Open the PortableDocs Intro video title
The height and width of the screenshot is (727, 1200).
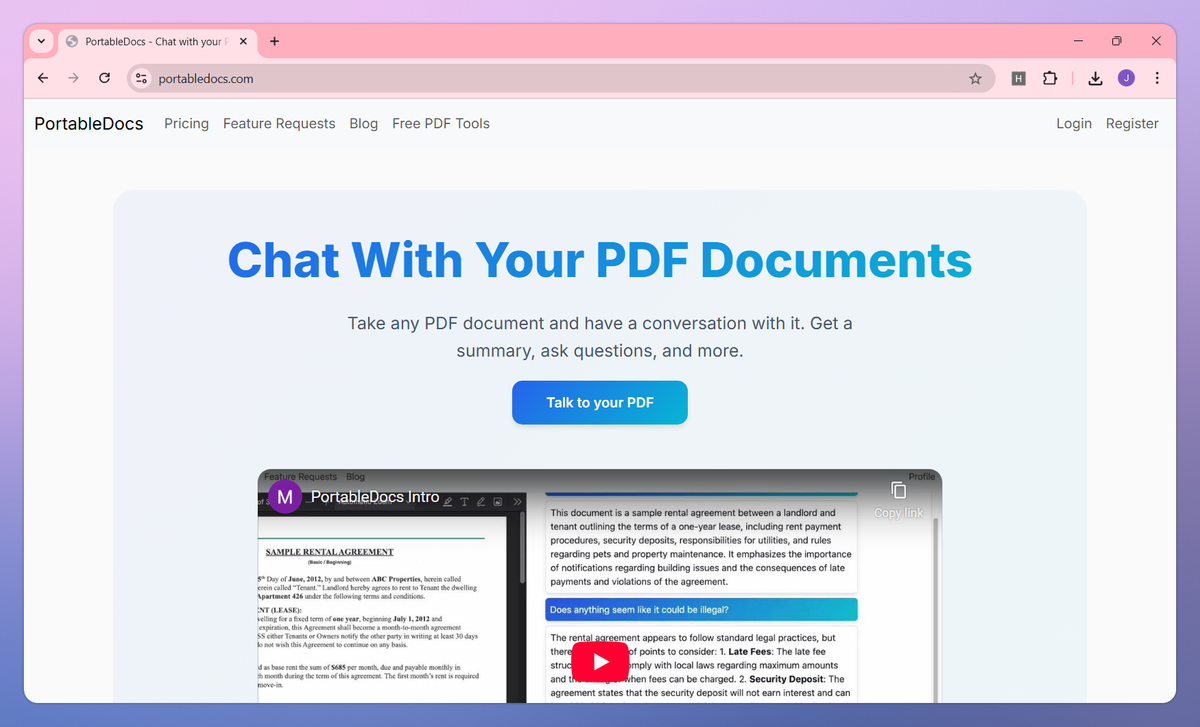click(x=375, y=497)
